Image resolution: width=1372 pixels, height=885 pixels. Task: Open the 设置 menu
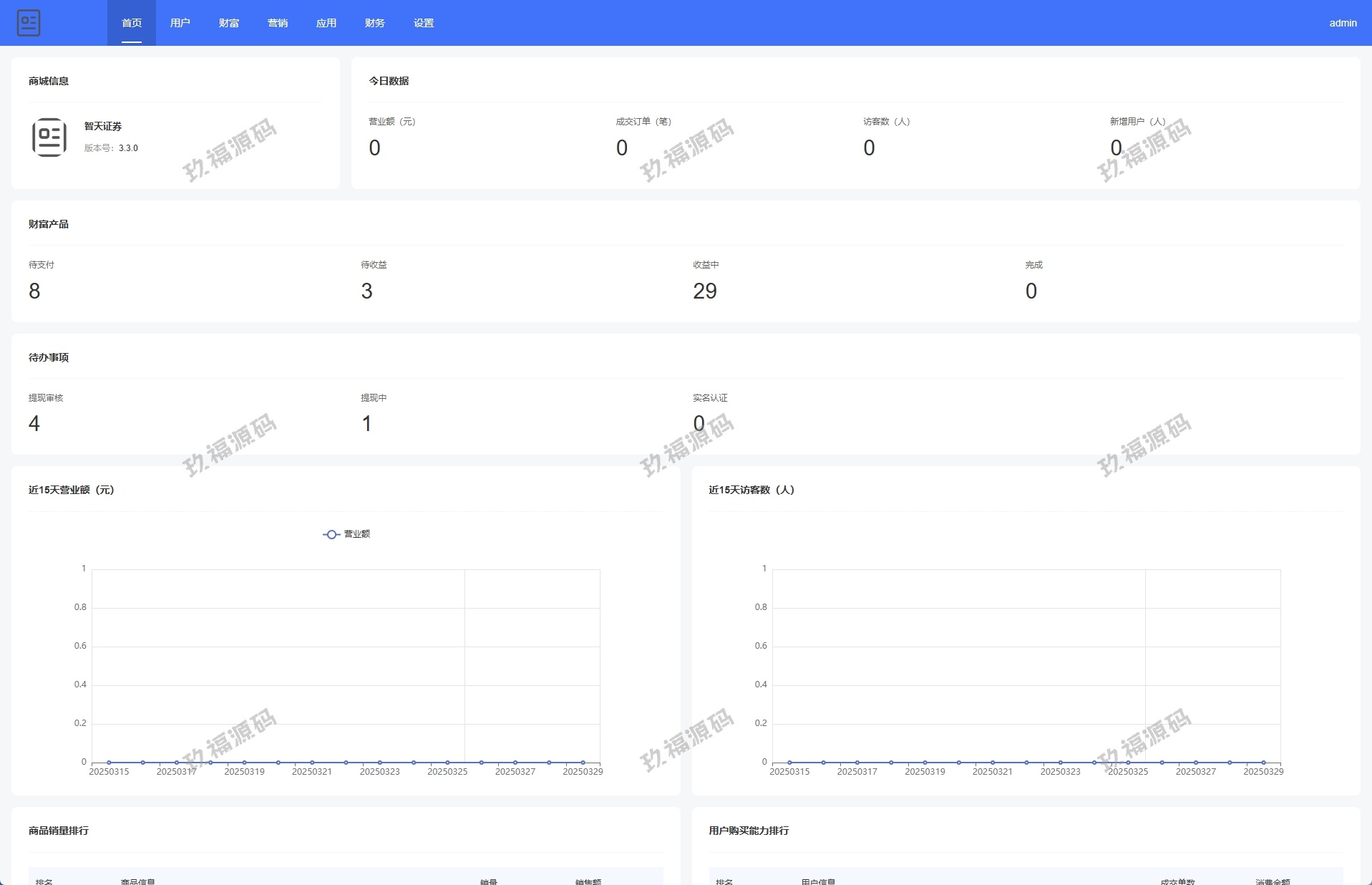tap(424, 23)
